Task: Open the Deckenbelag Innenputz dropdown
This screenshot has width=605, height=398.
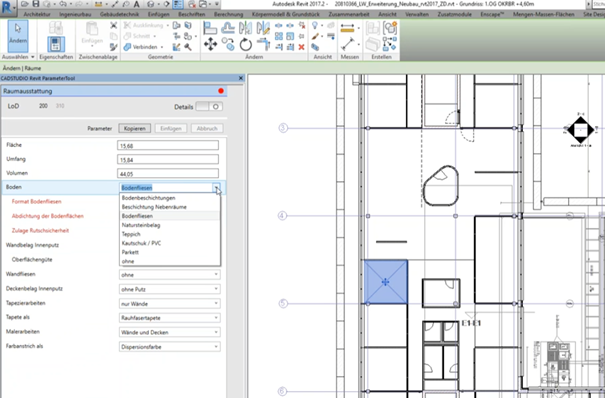Action: tap(170, 289)
